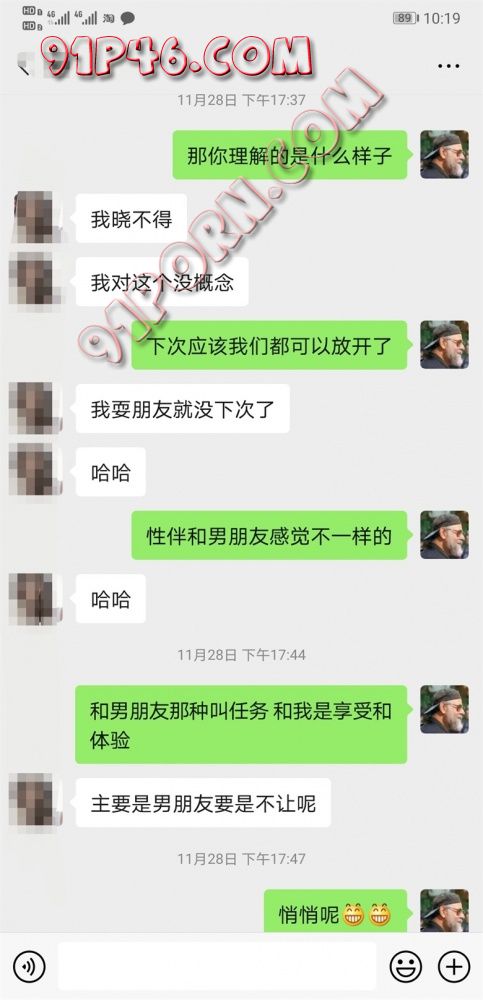This screenshot has width=483, height=1000.
Task: Tap the bubble 主要是男朋友要是不让呢
Action: [203, 803]
